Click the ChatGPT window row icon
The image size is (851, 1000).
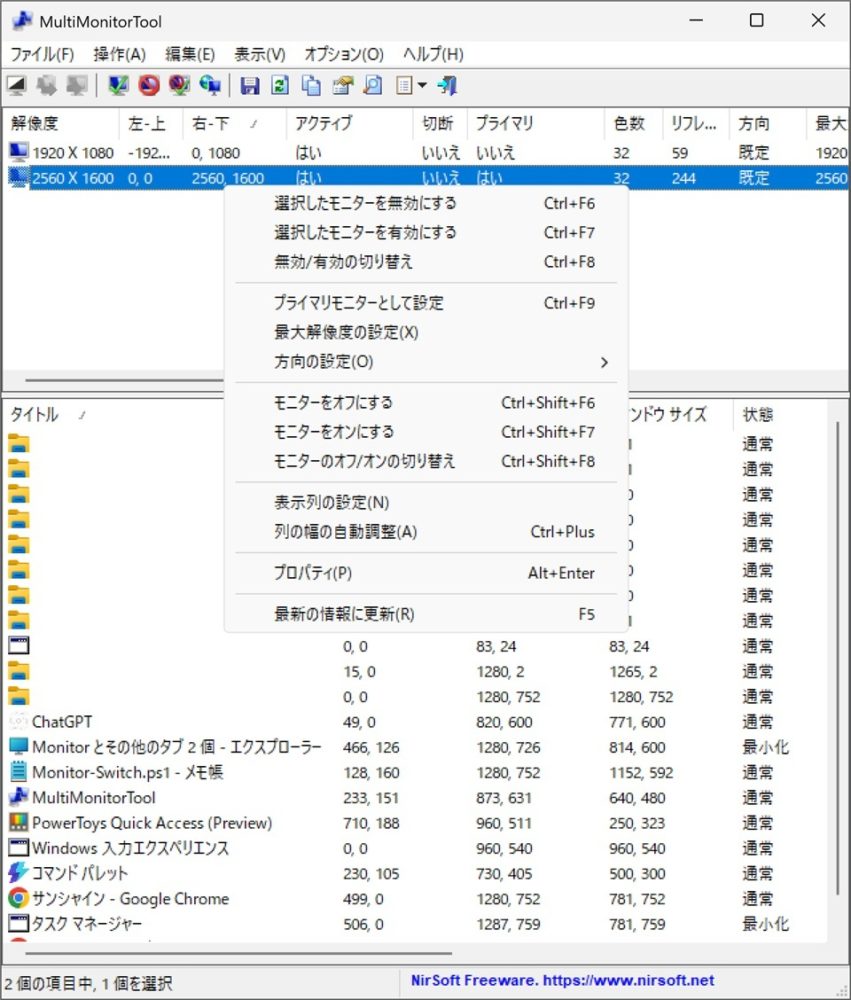point(18,721)
